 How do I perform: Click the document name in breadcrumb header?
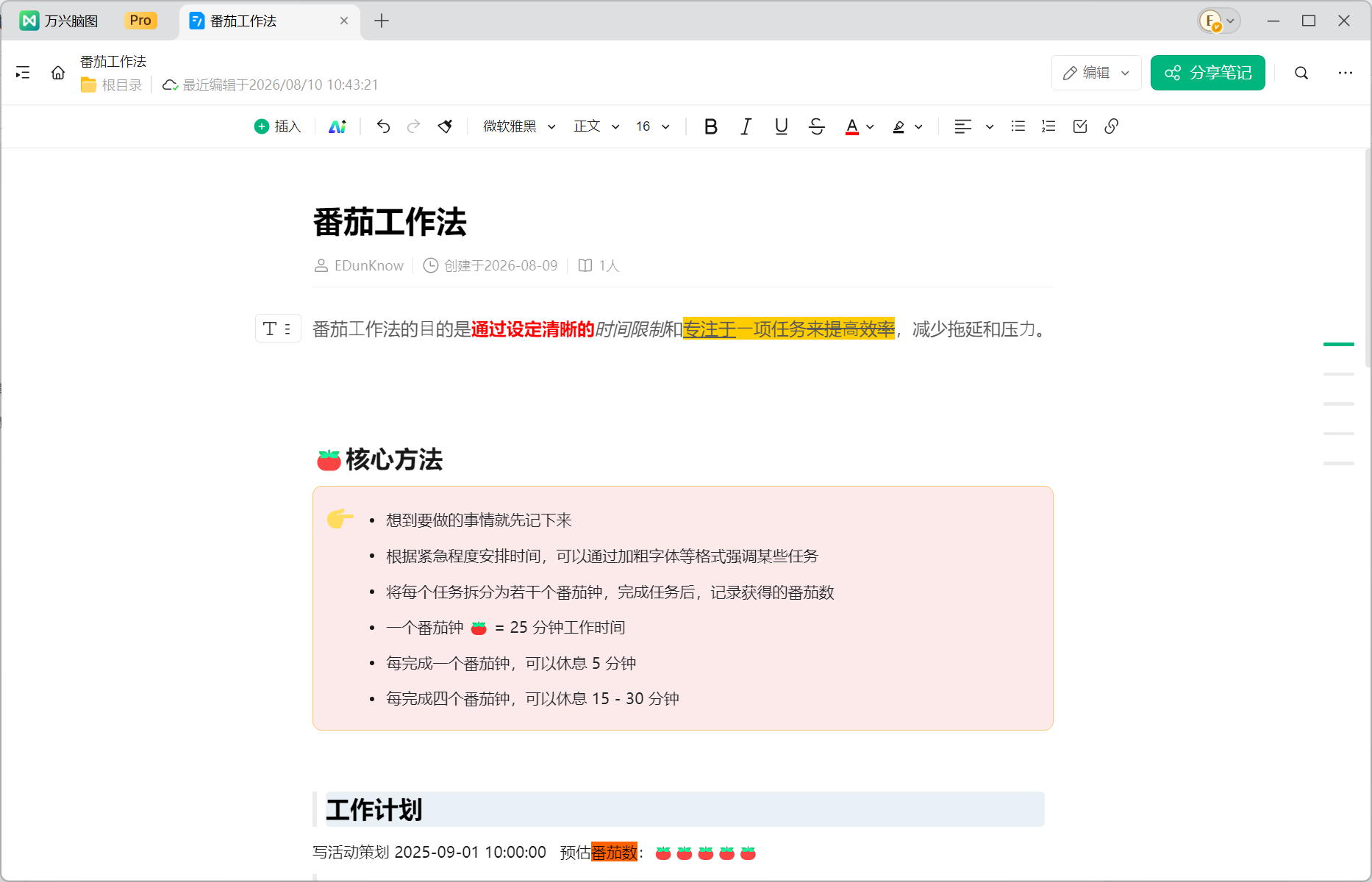[x=113, y=62]
